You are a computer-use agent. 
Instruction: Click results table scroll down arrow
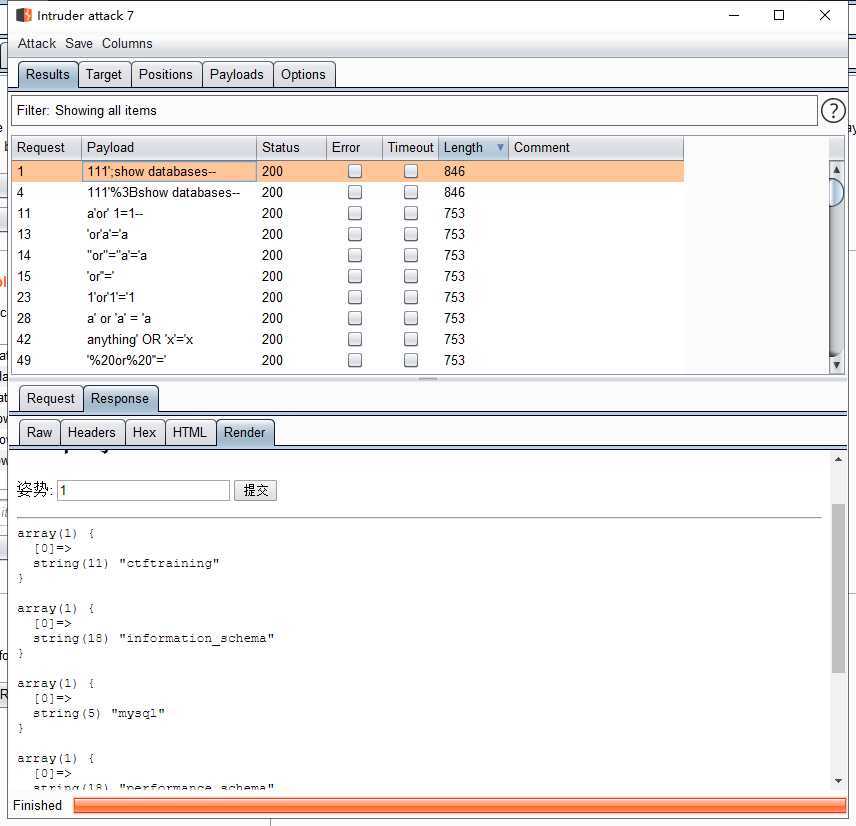tap(836, 365)
